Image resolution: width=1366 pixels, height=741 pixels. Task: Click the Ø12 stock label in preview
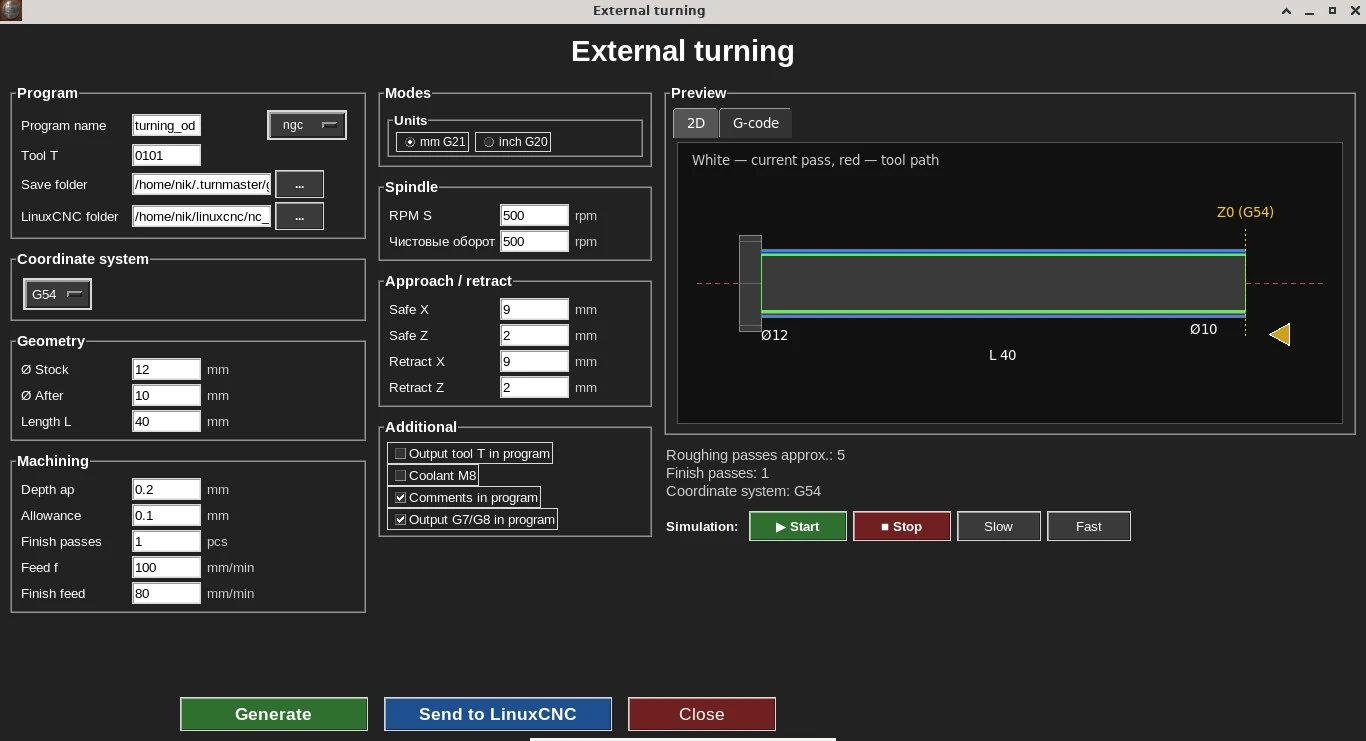(x=774, y=335)
